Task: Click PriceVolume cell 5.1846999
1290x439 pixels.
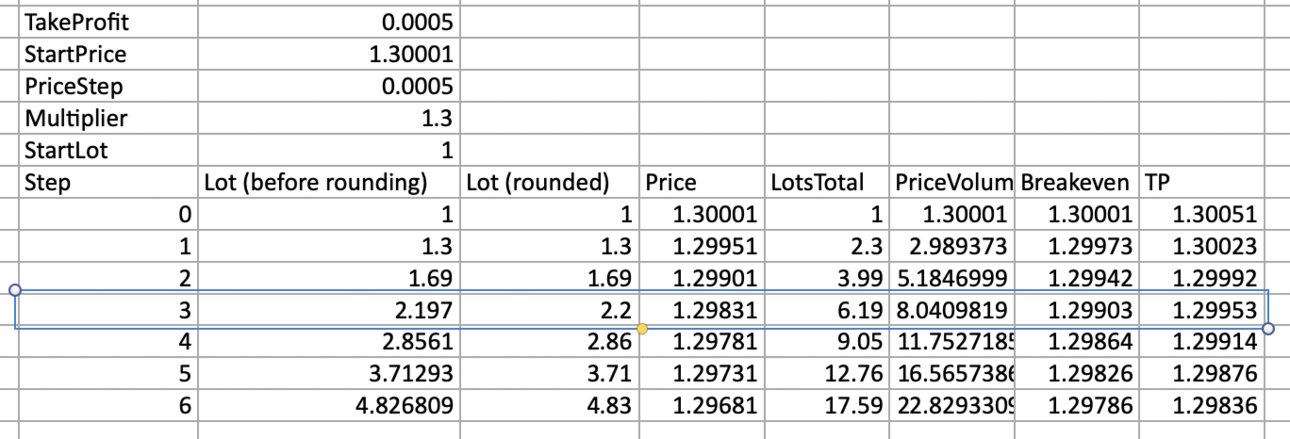Action: pyautogui.click(x=953, y=276)
